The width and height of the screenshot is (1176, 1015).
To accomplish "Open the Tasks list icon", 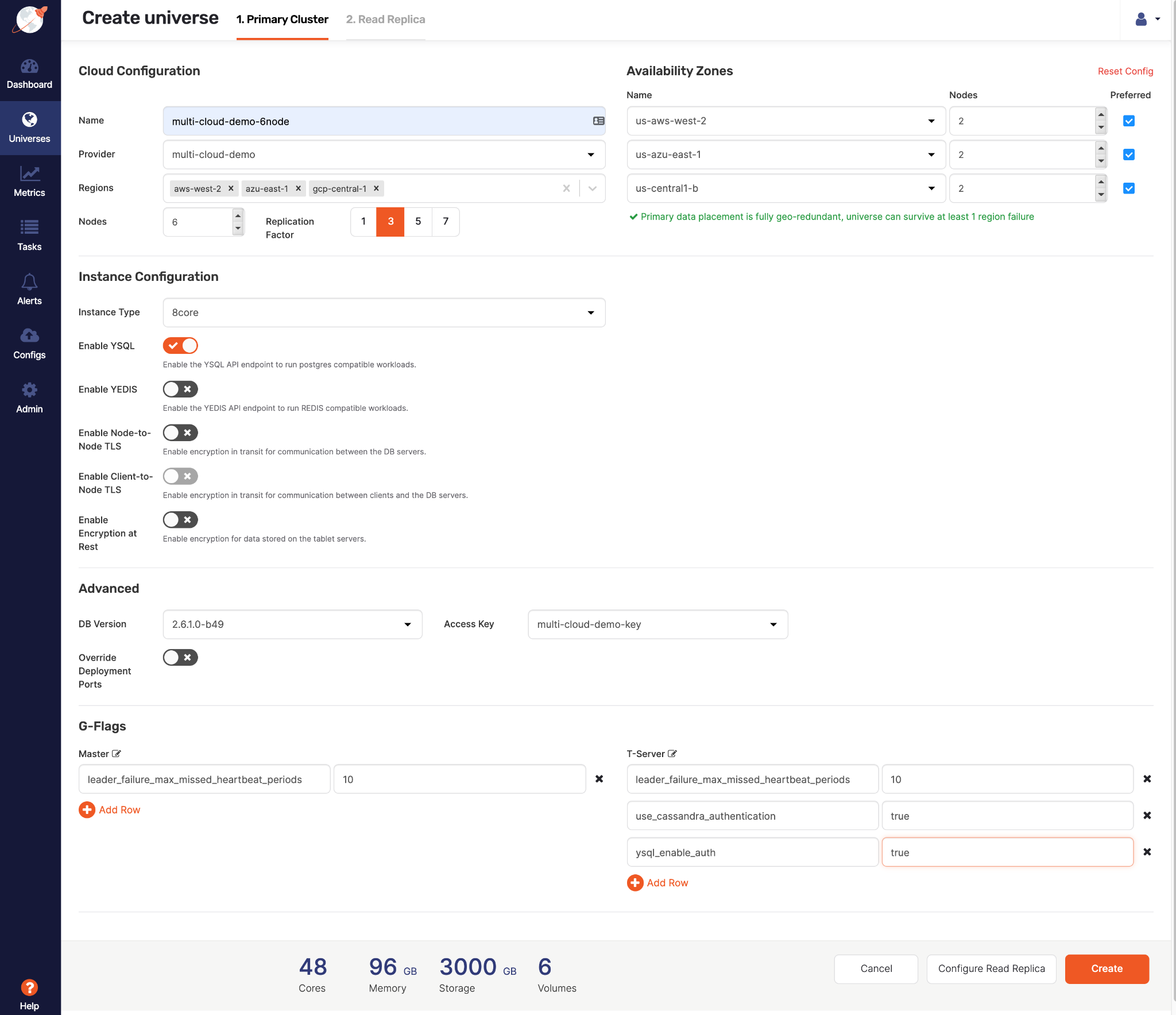I will coord(29,228).
